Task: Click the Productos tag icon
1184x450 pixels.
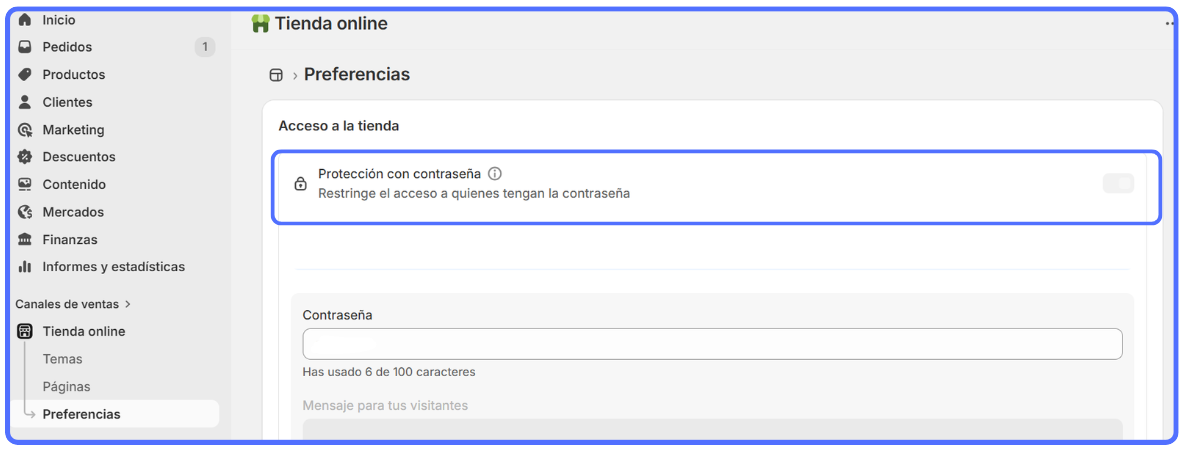Action: click(x=26, y=75)
